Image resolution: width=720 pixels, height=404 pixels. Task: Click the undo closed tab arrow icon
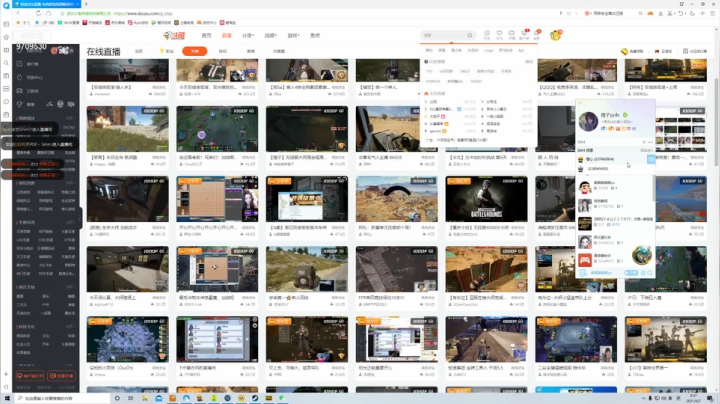click(x=681, y=13)
